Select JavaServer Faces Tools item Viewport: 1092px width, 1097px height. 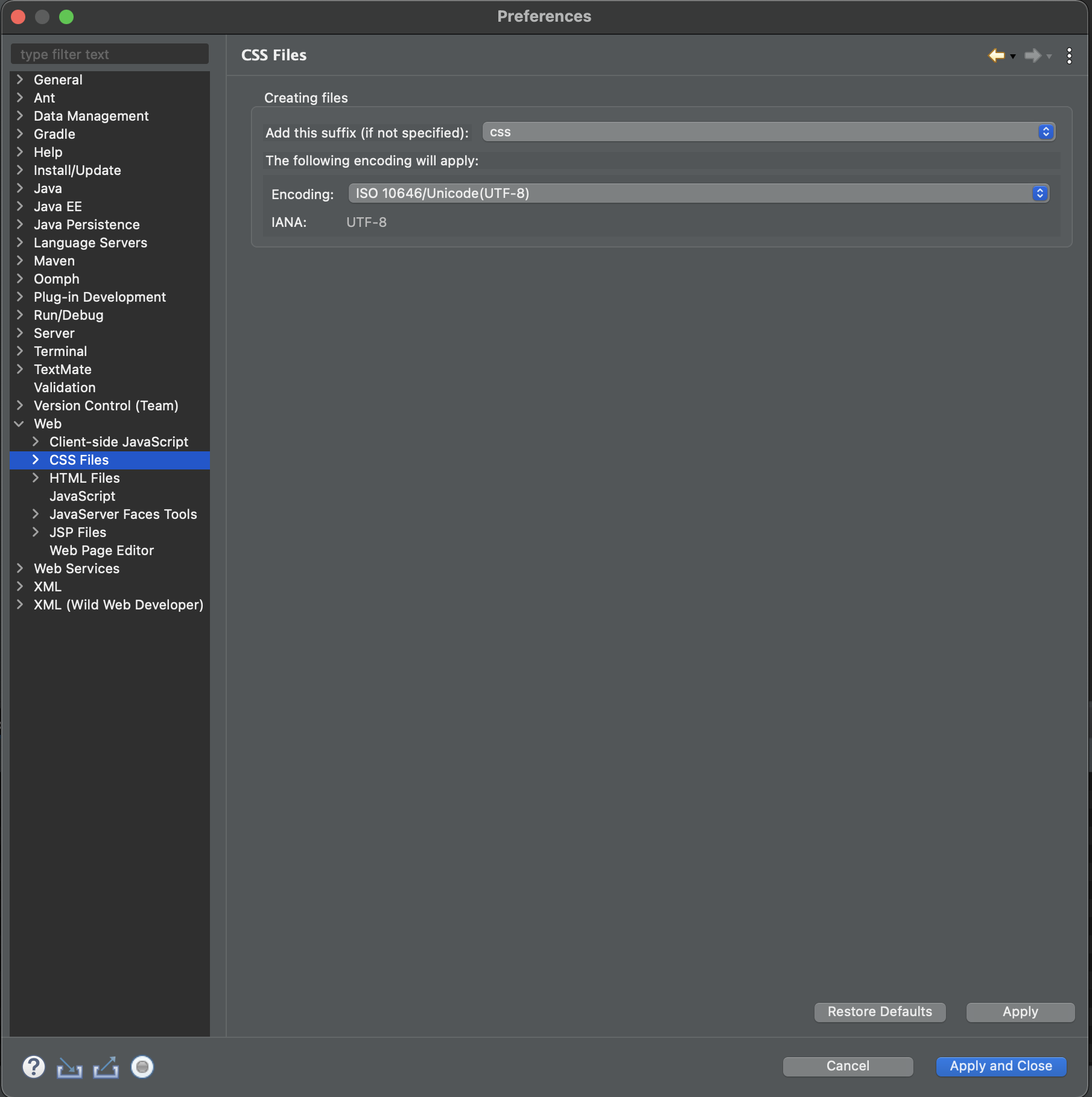123,514
